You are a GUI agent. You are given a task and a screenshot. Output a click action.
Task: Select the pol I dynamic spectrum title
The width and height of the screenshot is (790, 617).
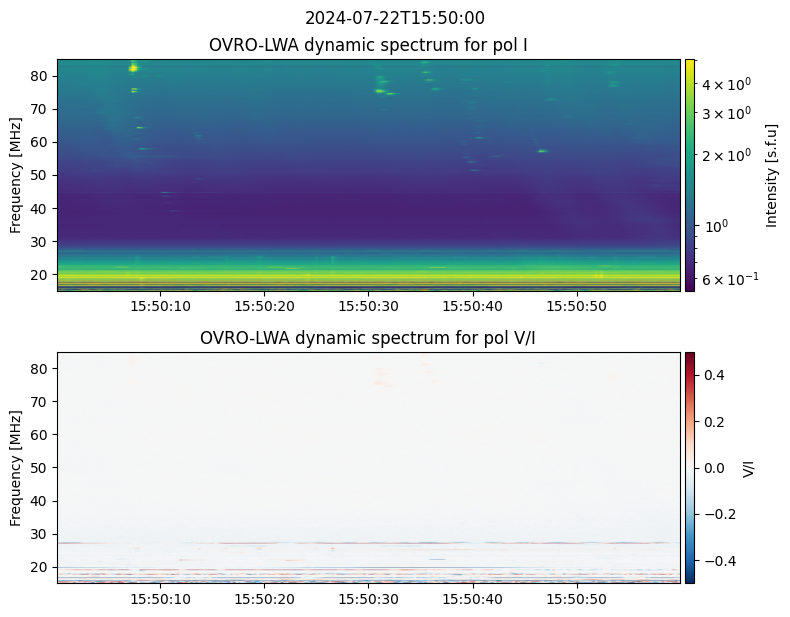369,45
